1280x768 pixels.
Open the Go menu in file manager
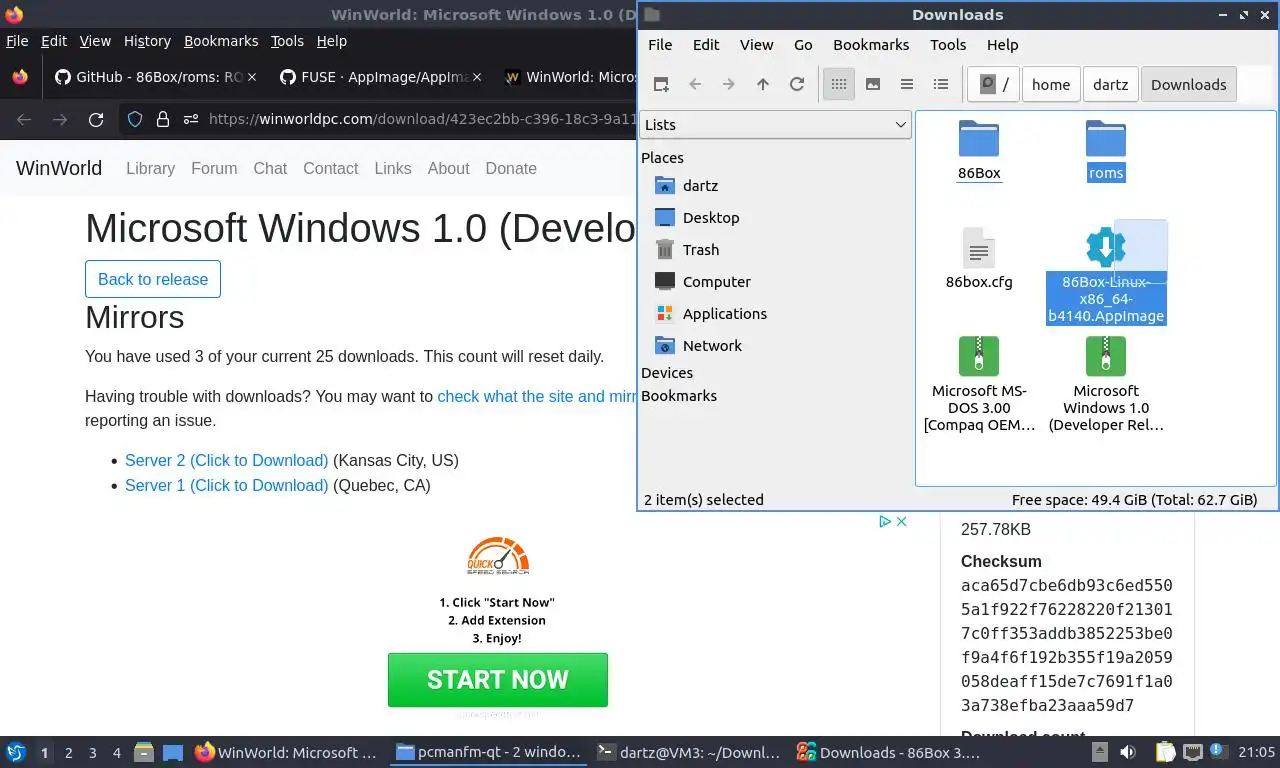pos(803,45)
